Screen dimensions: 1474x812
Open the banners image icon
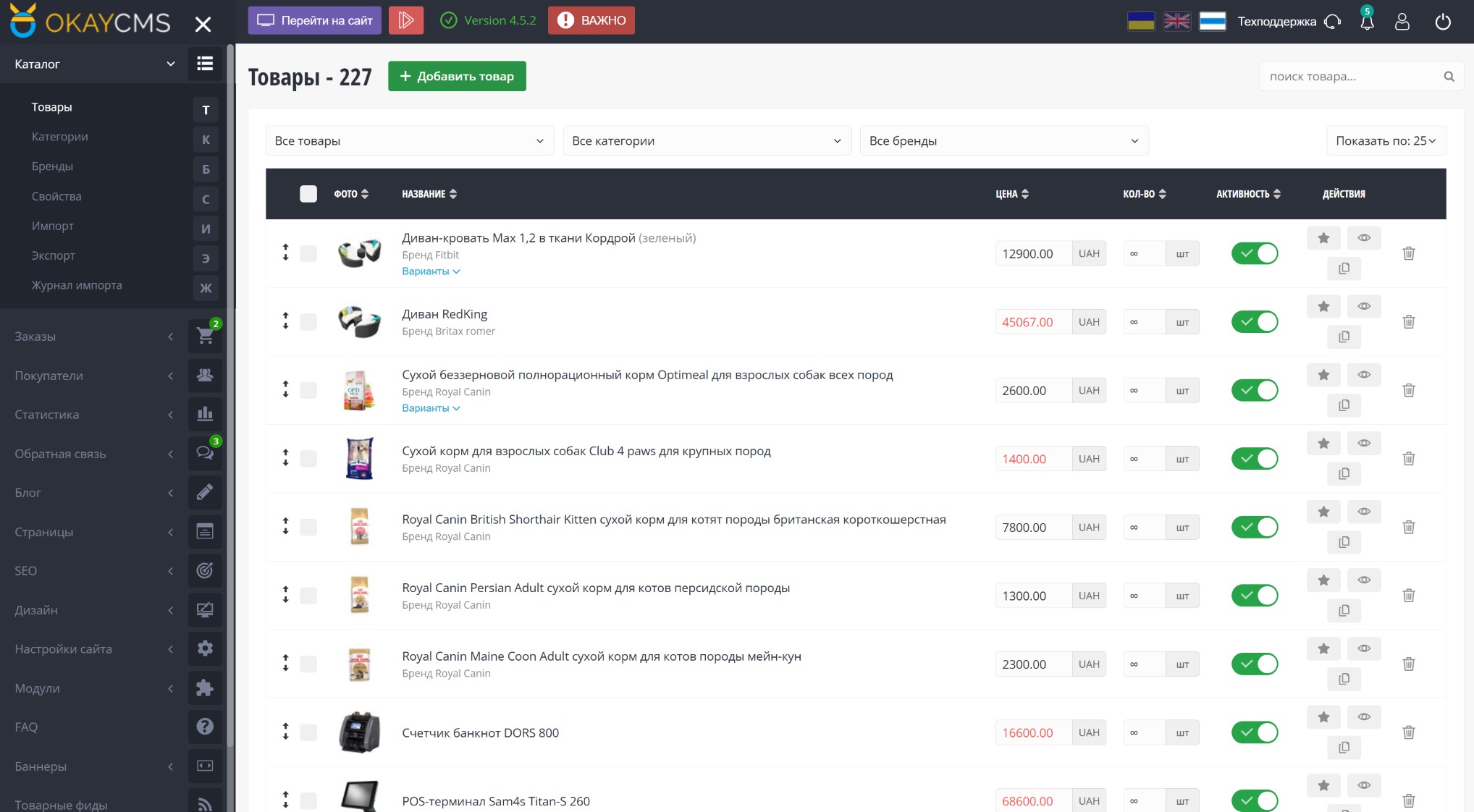coord(205,766)
